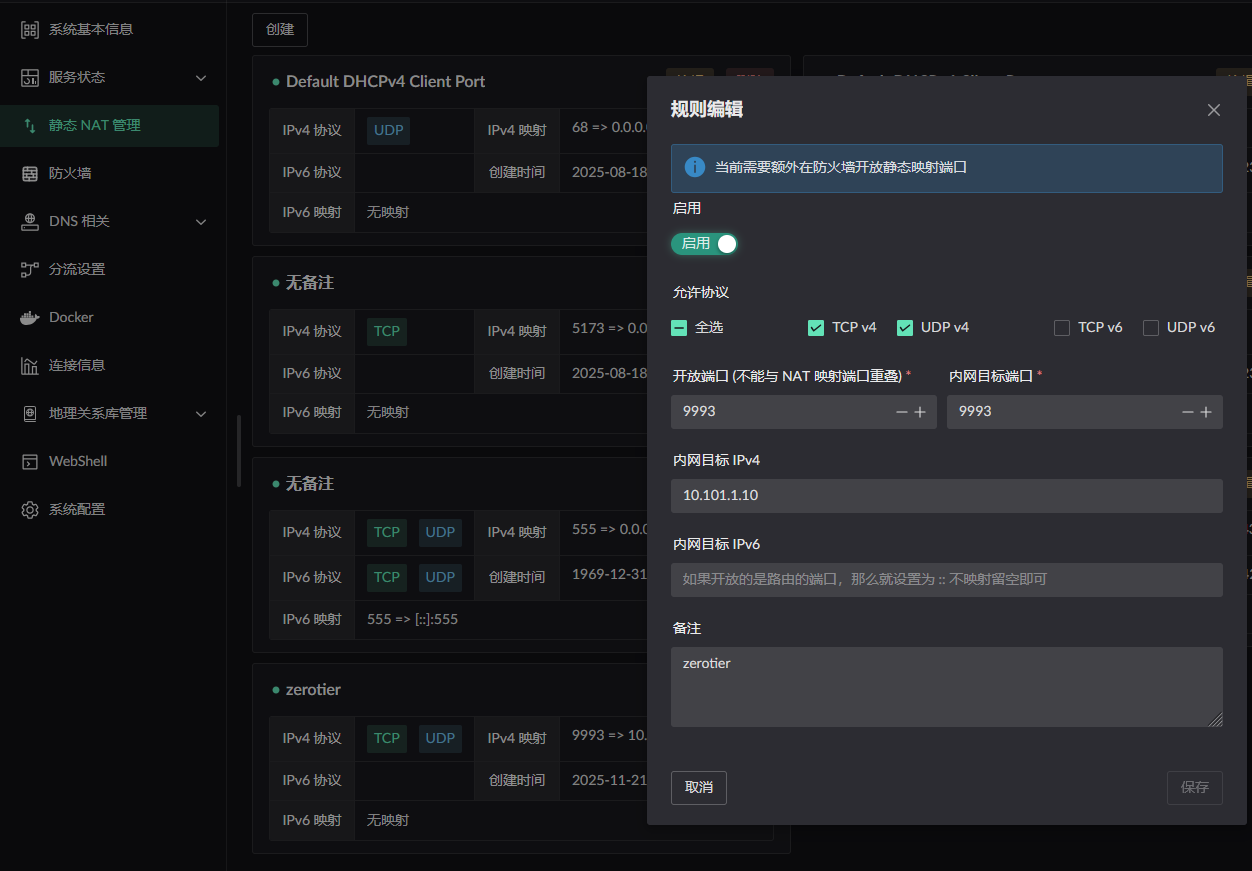Click the traffic split settings icon

(30, 269)
